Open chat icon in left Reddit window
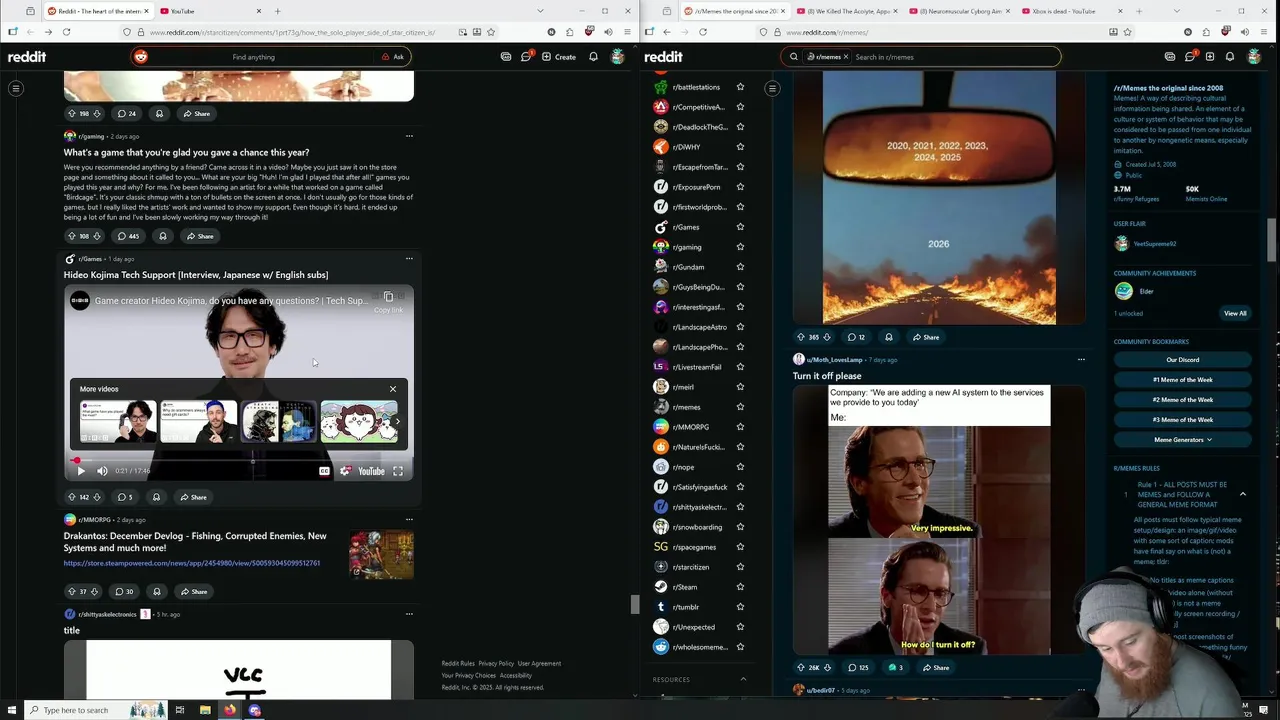Image resolution: width=1280 pixels, height=720 pixels. coord(526,57)
